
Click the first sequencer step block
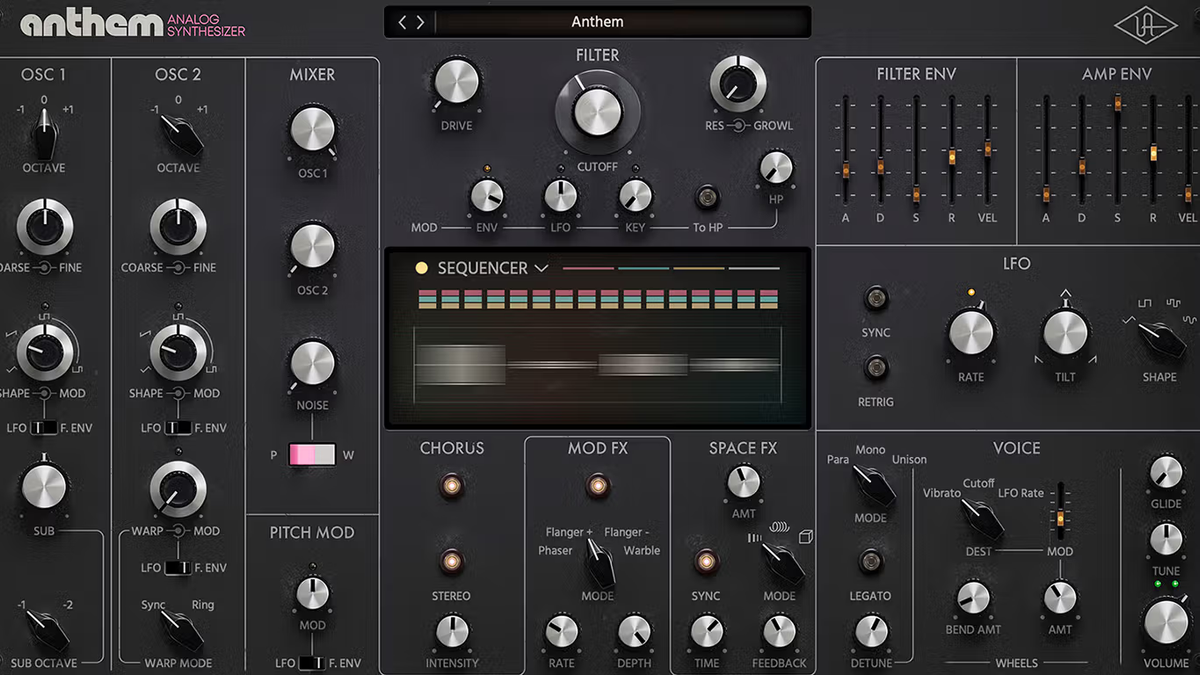point(427,298)
